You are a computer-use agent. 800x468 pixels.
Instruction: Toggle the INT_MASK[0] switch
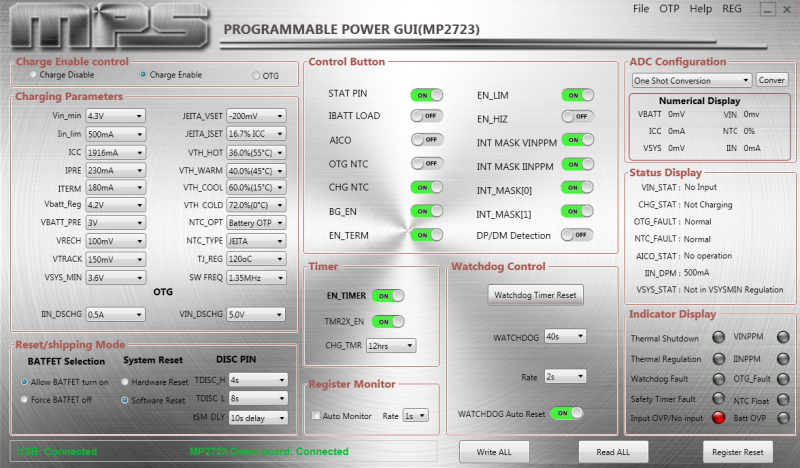pyautogui.click(x=577, y=187)
